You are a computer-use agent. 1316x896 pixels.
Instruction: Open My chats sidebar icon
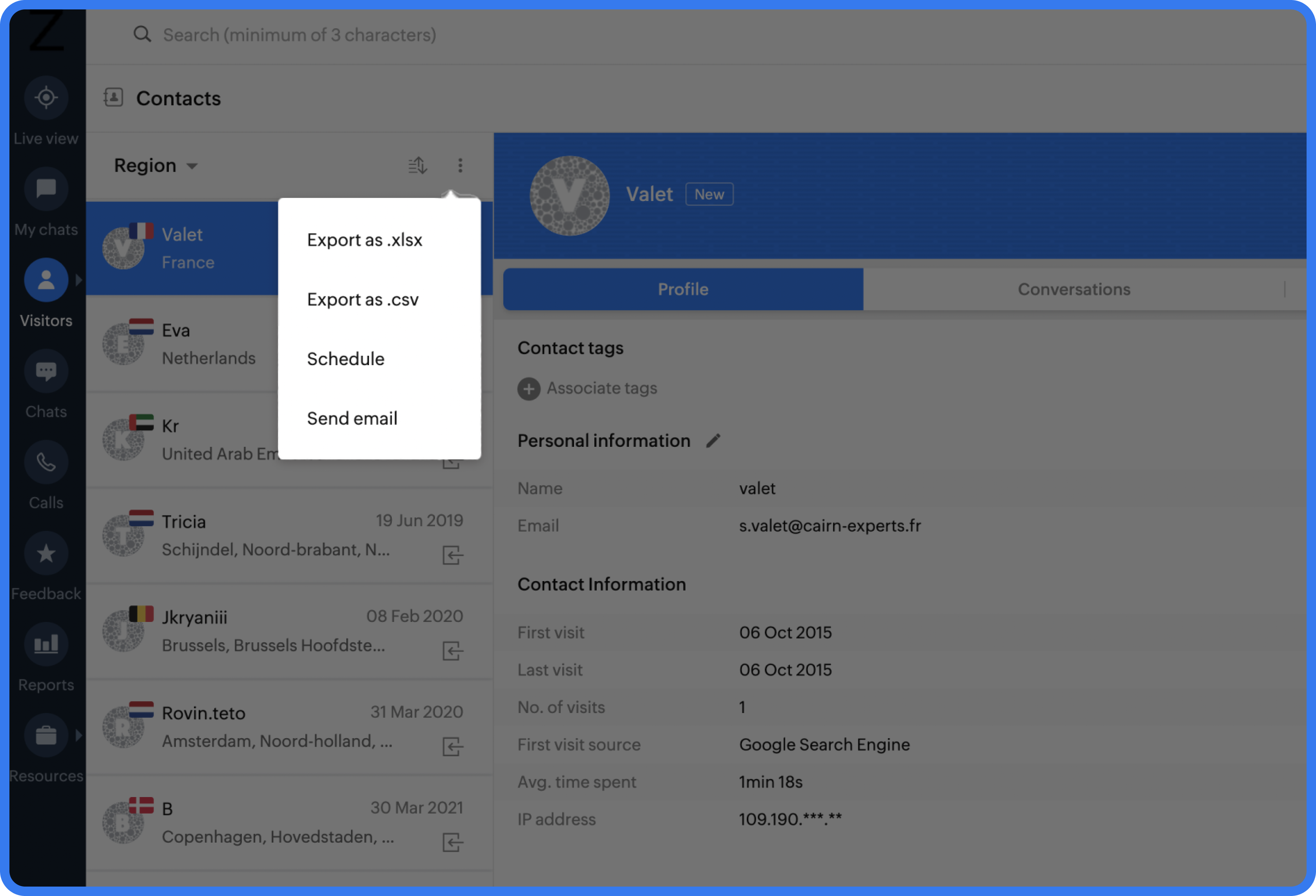[46, 188]
